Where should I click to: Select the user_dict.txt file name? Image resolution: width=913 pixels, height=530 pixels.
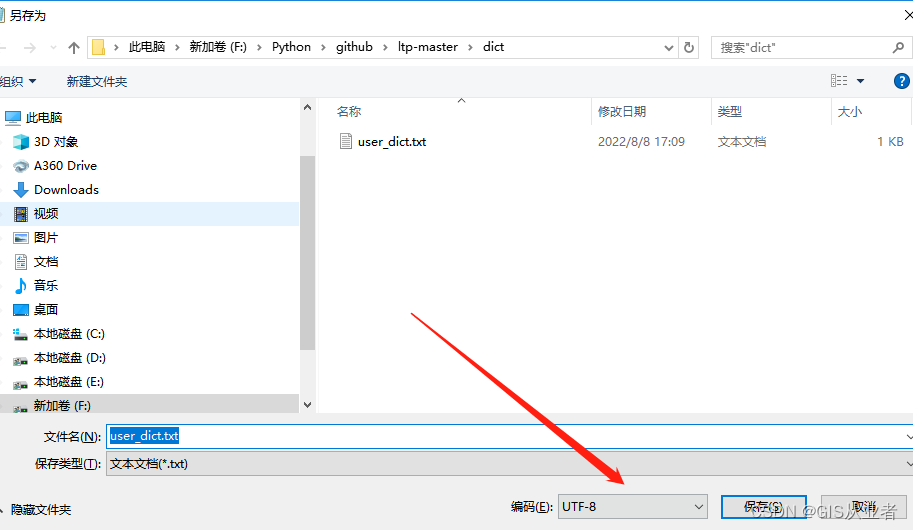[392, 142]
